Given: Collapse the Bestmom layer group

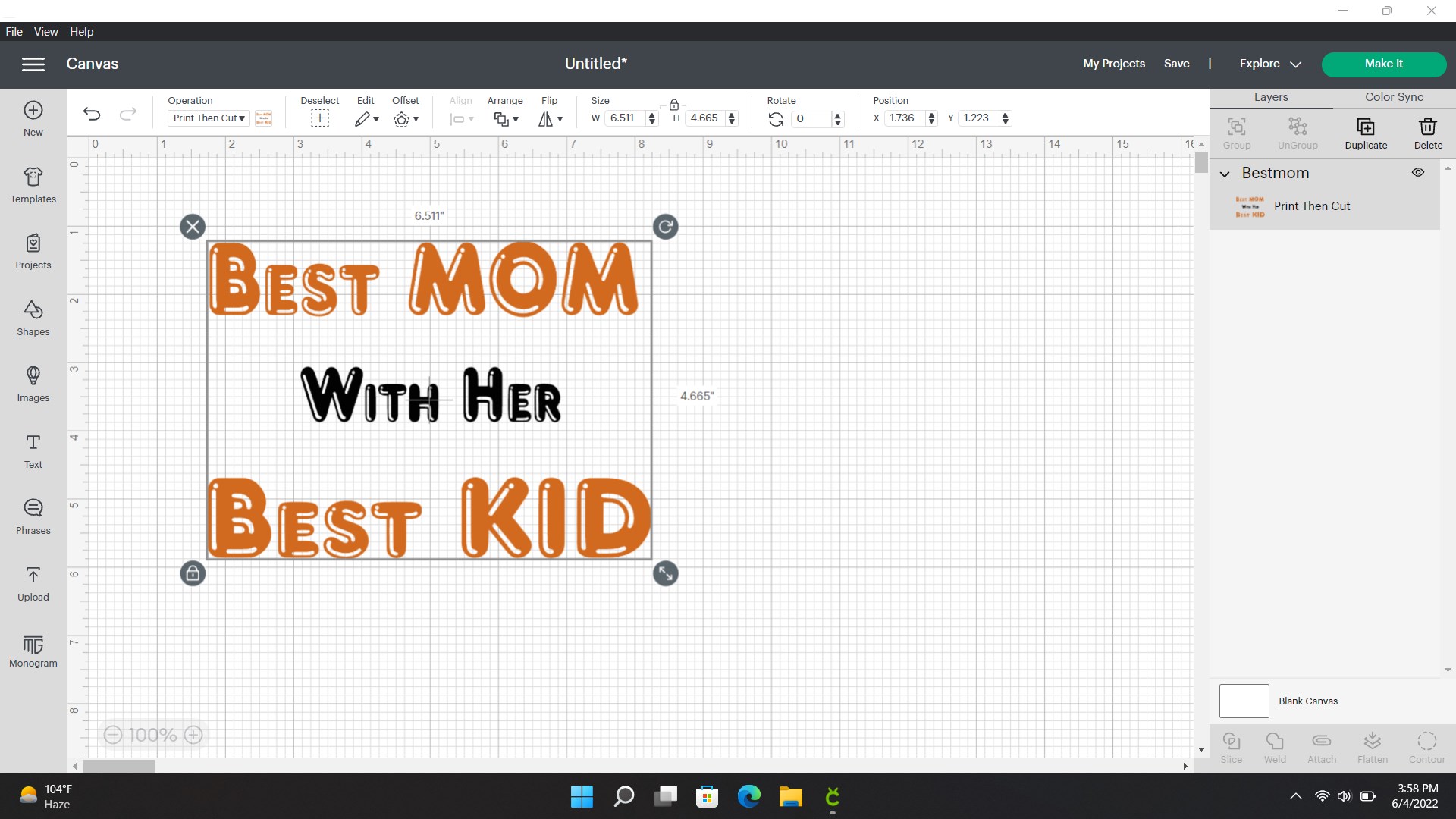Looking at the screenshot, I should coord(1225,174).
